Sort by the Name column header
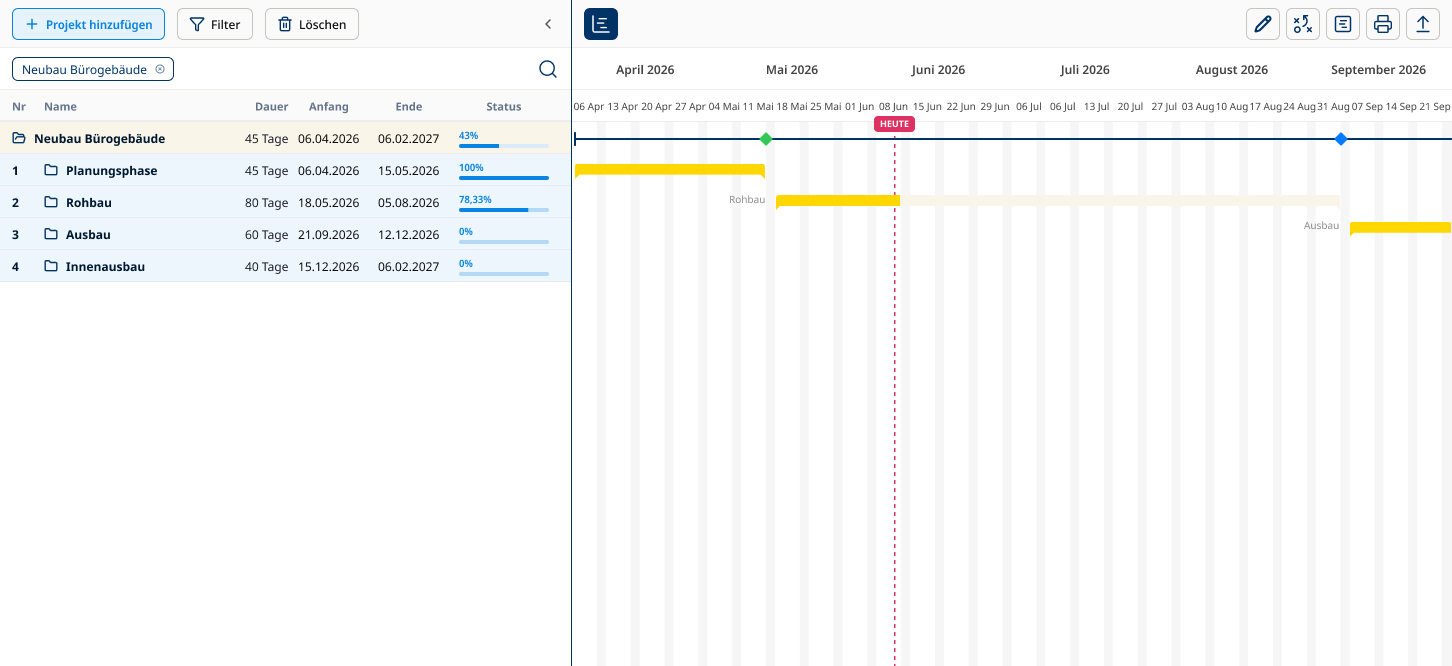The image size is (1452, 666). [x=60, y=107]
